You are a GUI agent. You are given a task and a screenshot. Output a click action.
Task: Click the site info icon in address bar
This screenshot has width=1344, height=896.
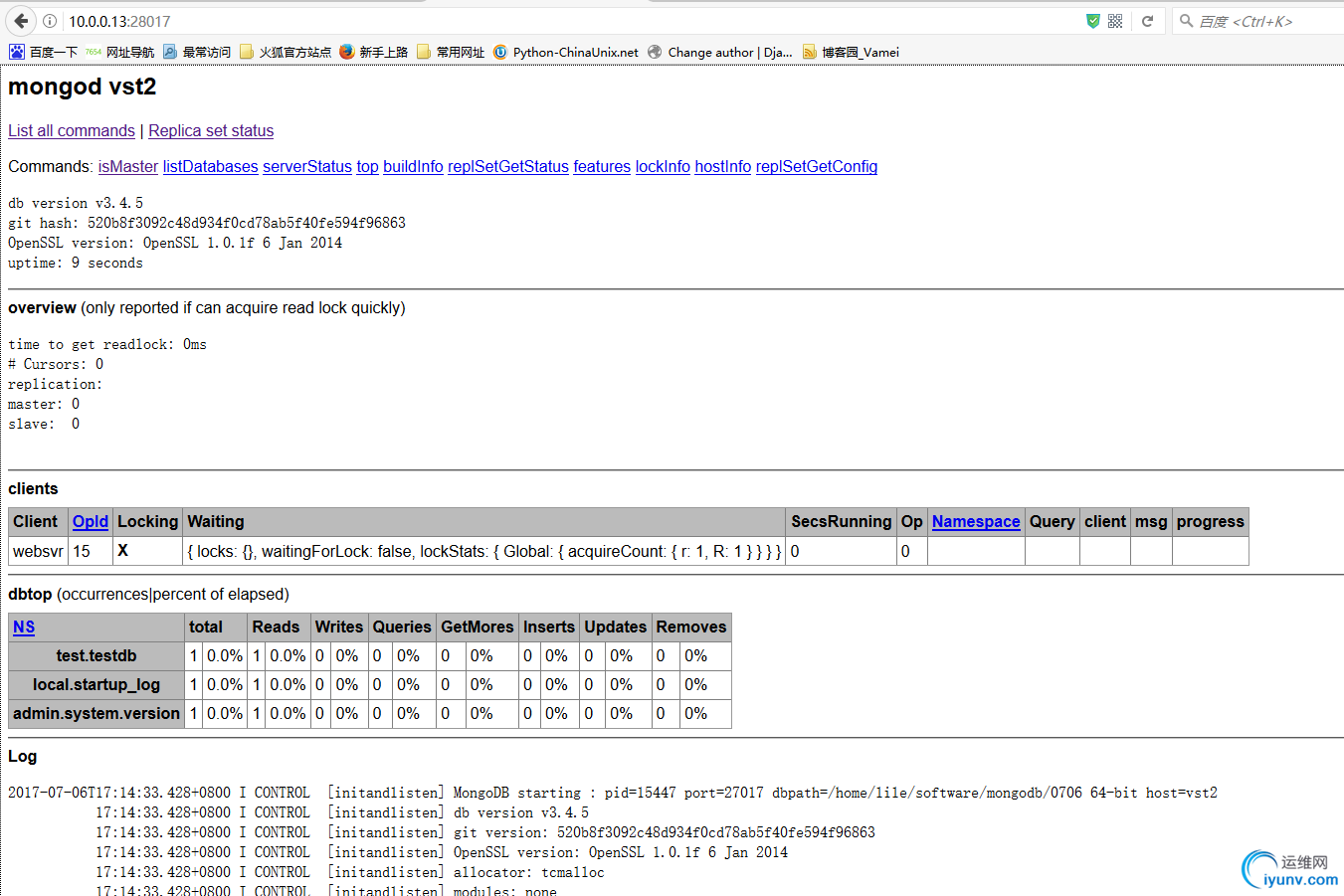pos(50,21)
